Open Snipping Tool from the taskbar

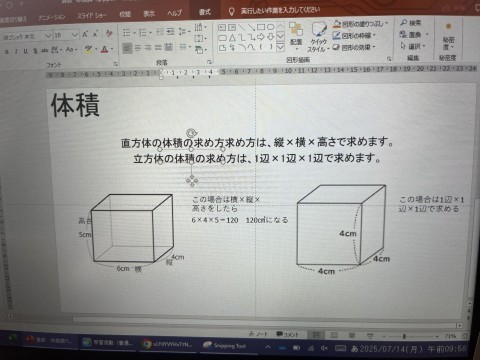(x=224, y=346)
